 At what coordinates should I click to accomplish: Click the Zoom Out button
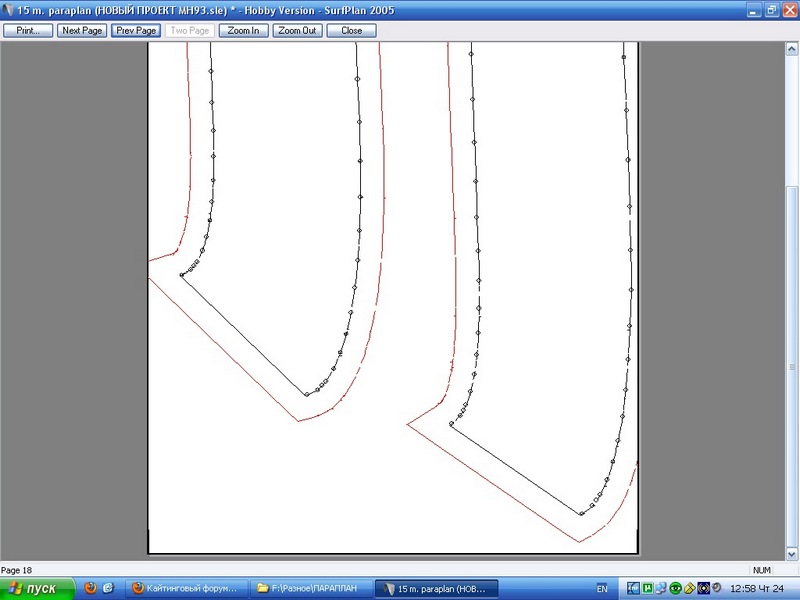click(298, 31)
